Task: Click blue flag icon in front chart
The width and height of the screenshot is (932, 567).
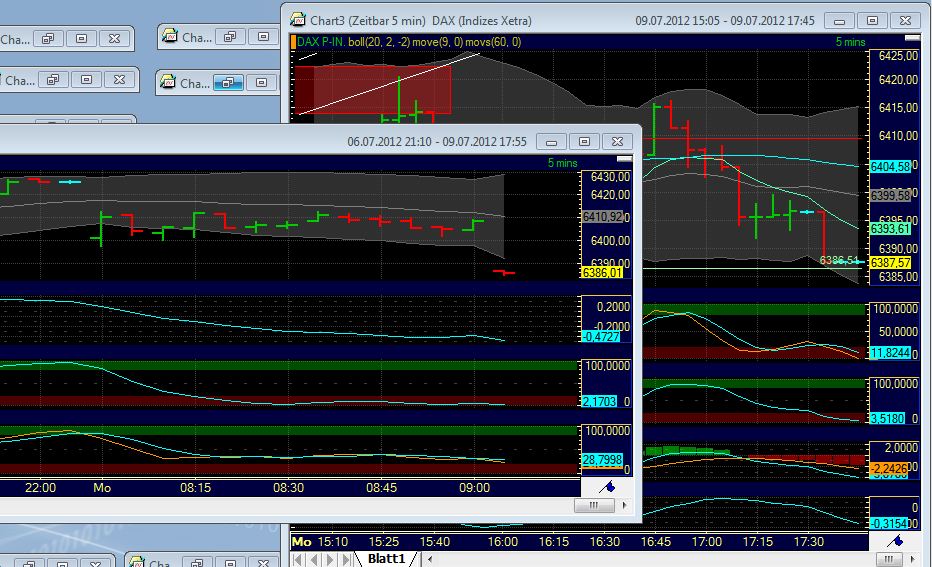Action: (607, 487)
